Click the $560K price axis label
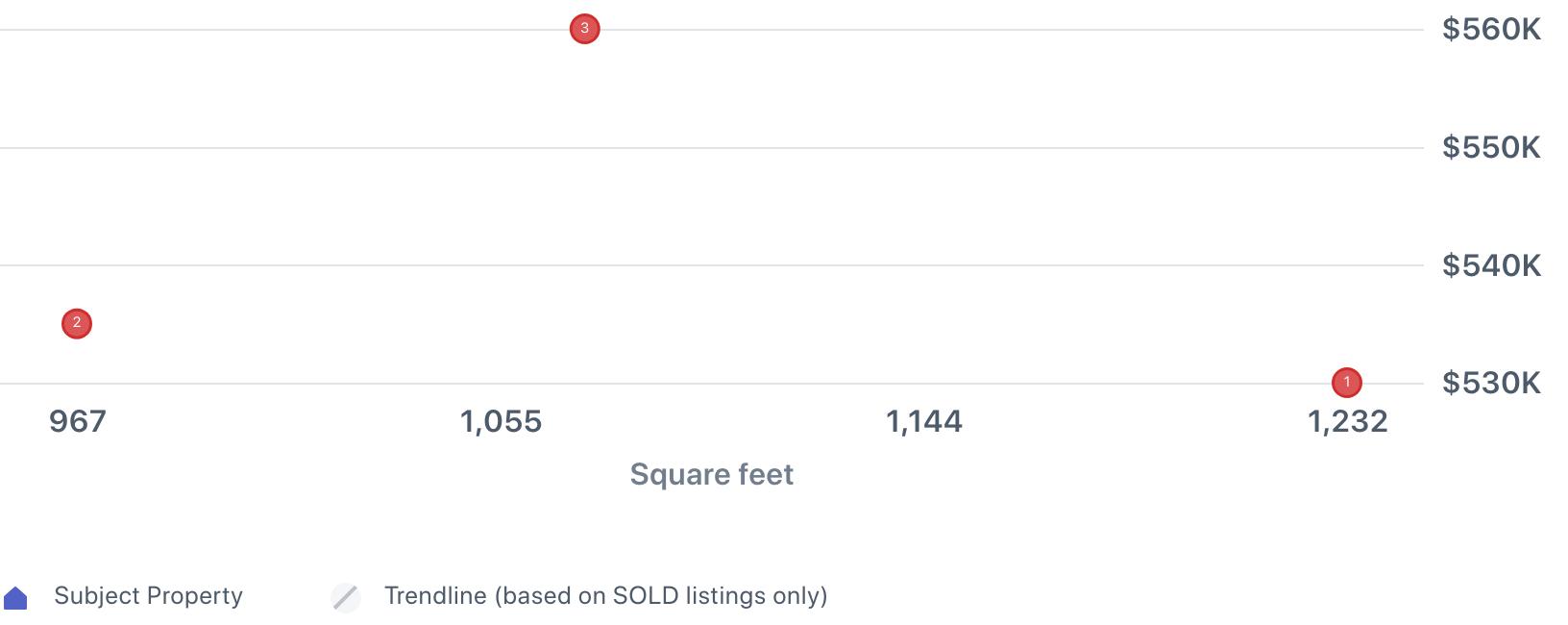Image resolution: width=1568 pixels, height=625 pixels. pyautogui.click(x=1491, y=30)
